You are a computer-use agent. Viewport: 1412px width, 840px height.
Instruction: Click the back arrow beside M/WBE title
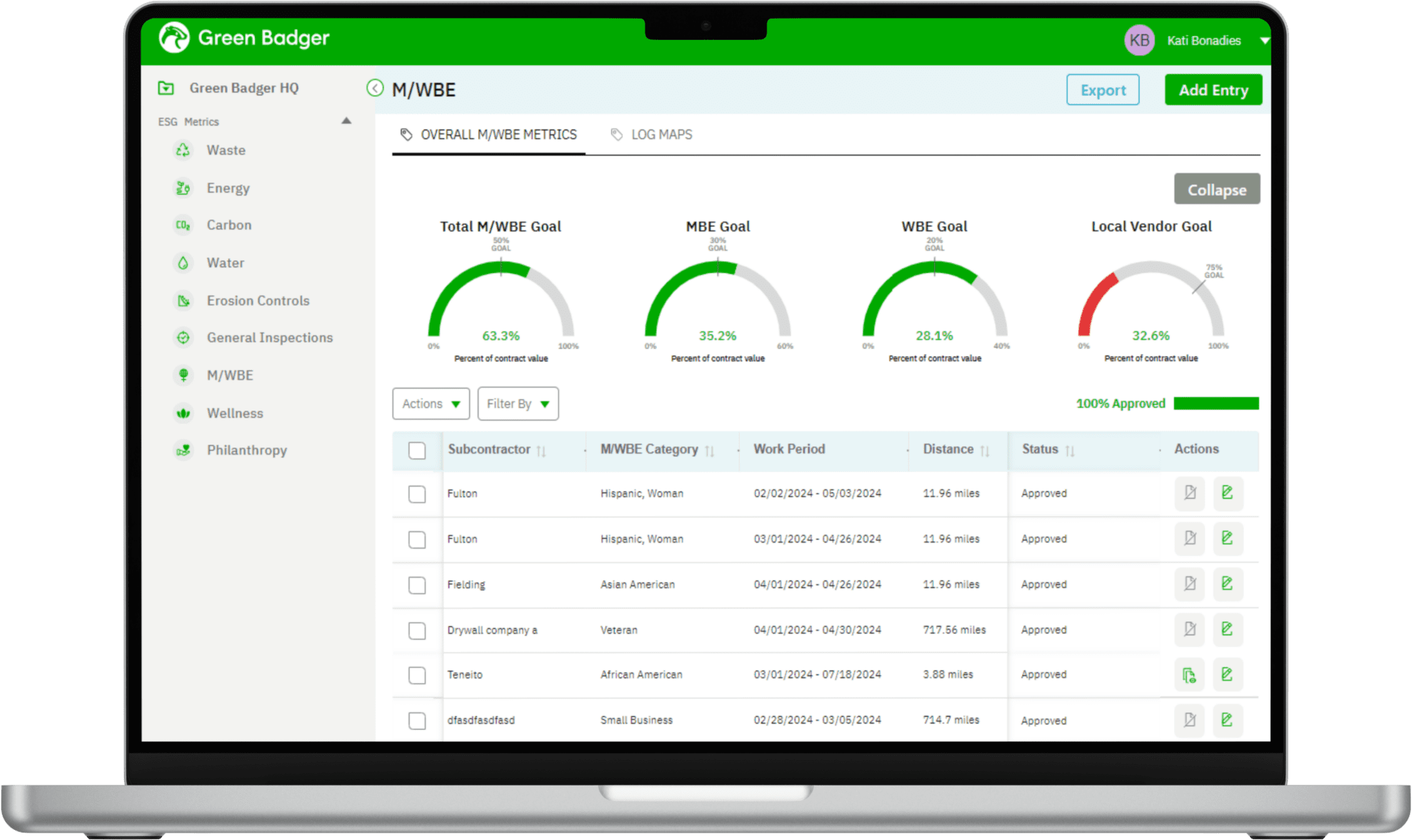pos(375,88)
